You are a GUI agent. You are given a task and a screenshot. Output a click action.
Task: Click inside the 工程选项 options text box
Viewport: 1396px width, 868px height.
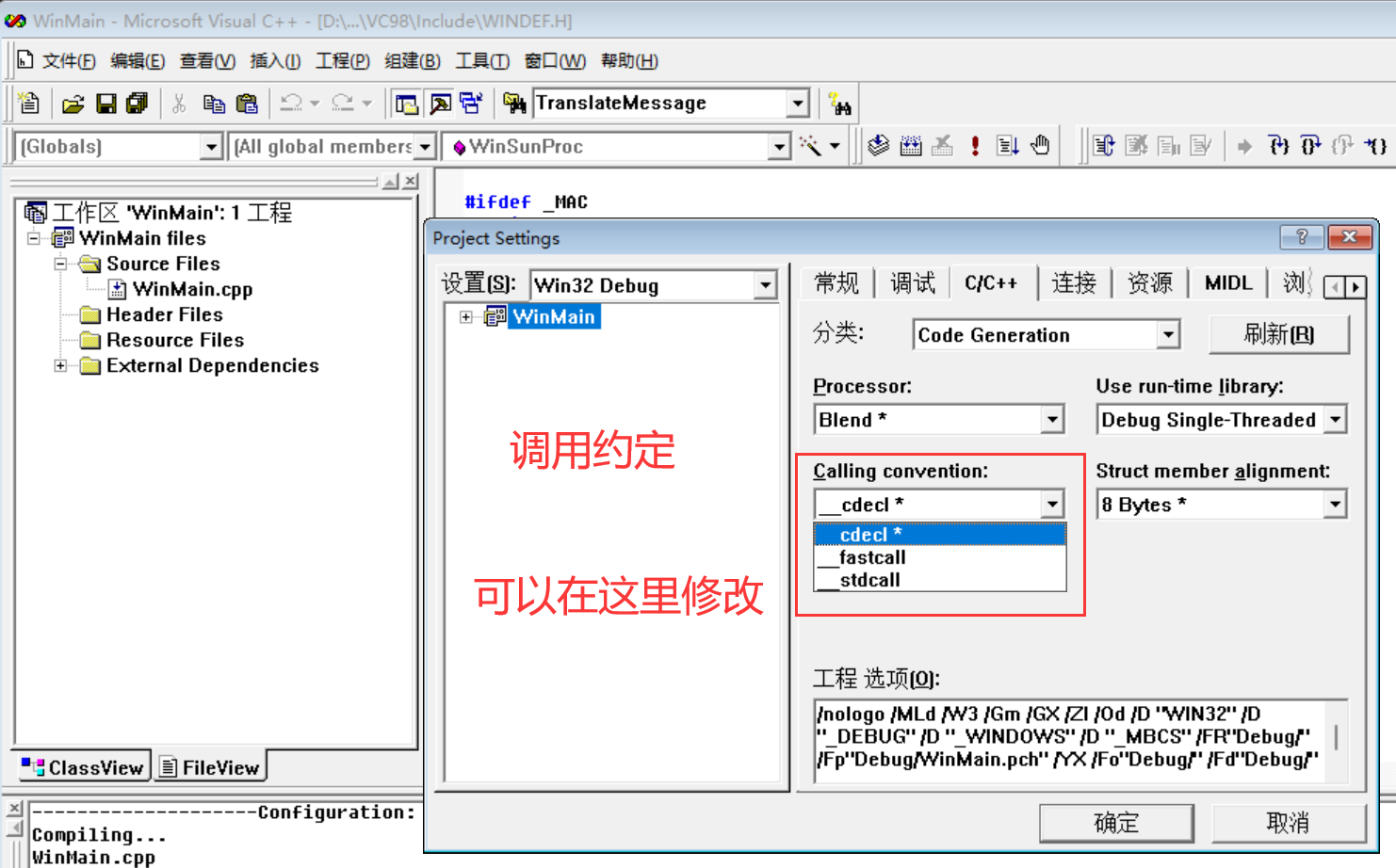coord(1070,741)
